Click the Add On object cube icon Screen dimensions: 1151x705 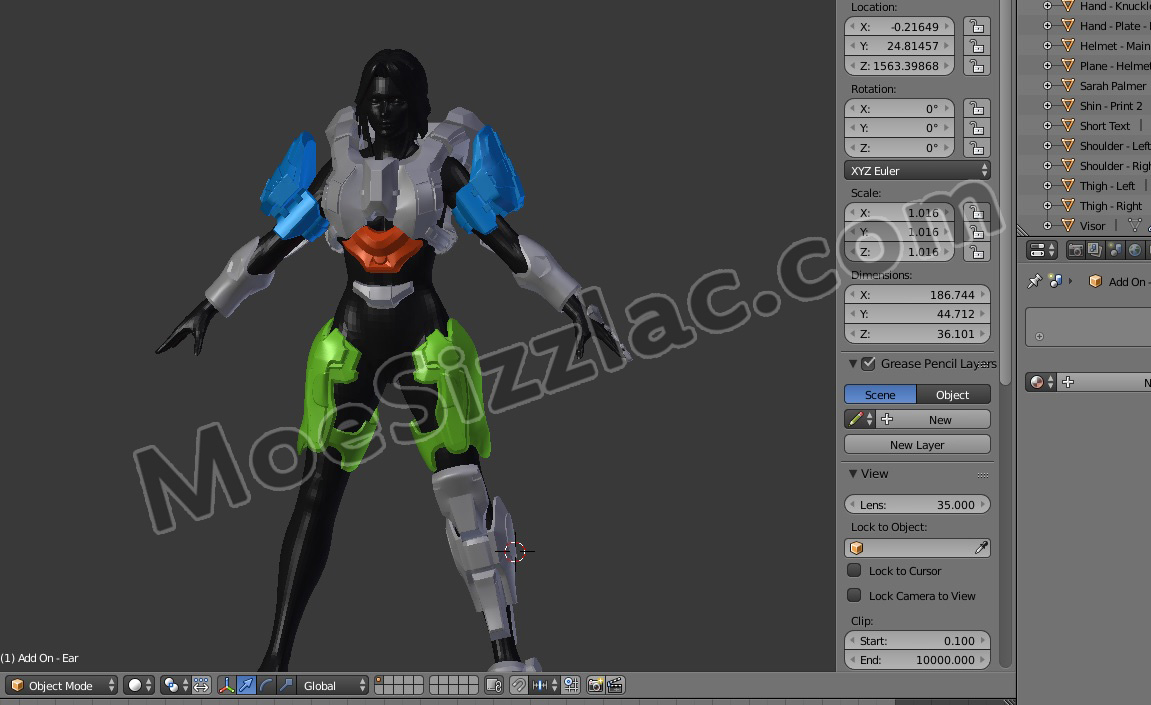pos(1095,281)
